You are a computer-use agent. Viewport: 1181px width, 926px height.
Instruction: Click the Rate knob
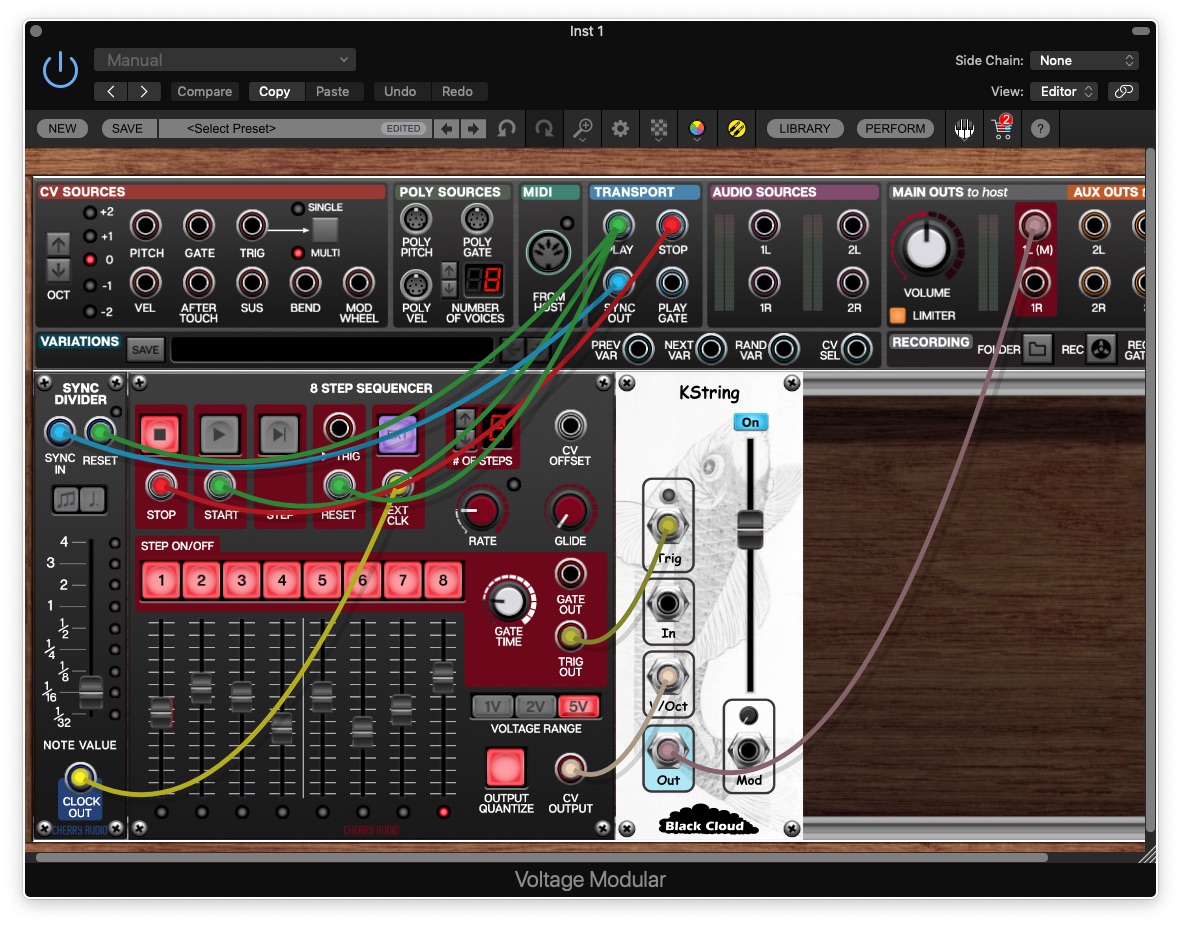click(481, 510)
